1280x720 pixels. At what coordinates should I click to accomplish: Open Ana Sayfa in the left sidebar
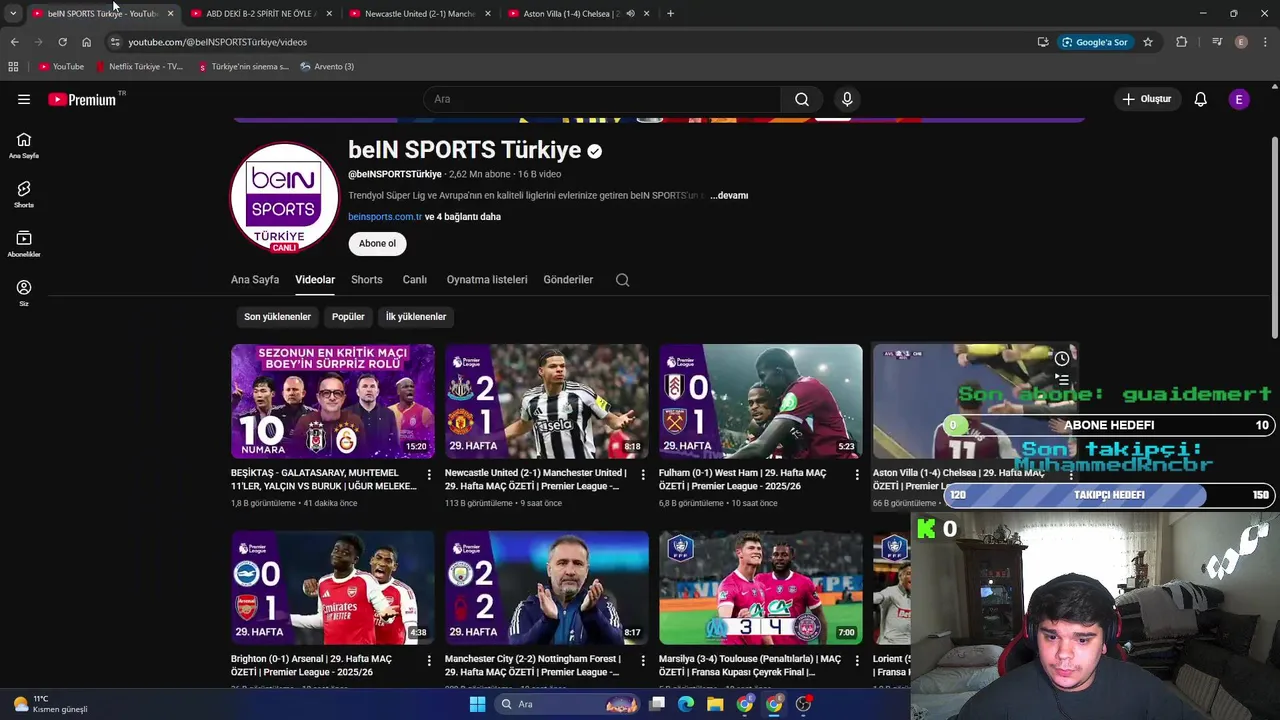[24, 146]
